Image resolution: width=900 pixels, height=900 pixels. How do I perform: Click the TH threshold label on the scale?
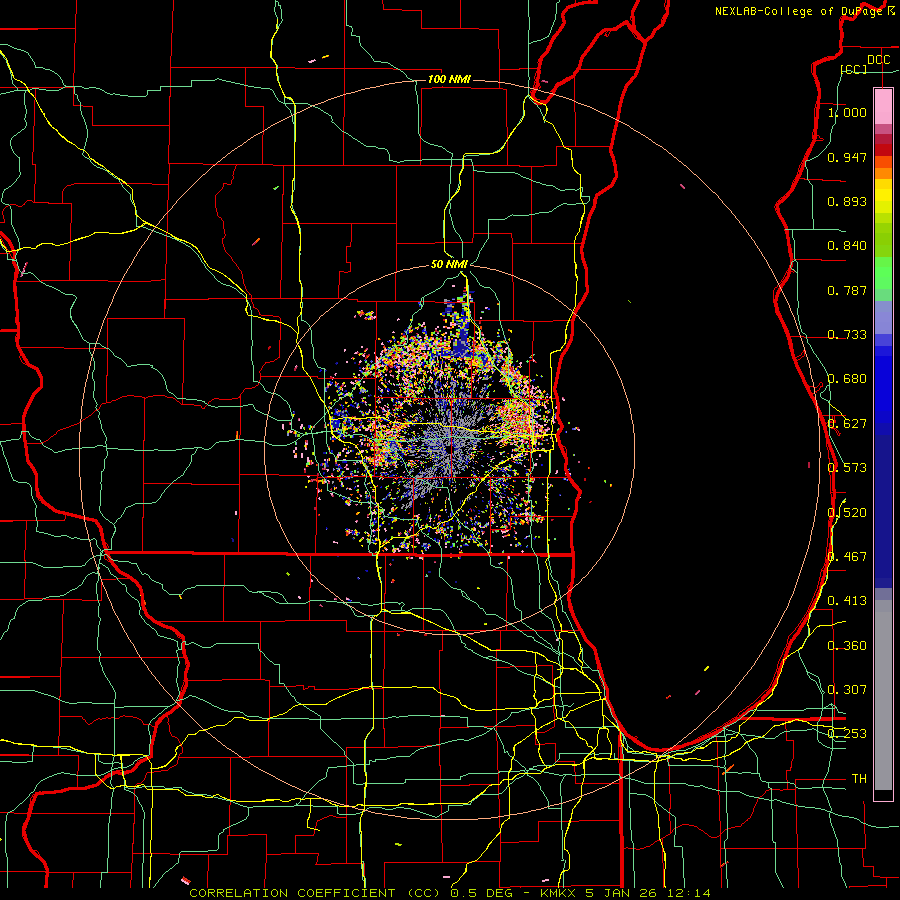859,779
